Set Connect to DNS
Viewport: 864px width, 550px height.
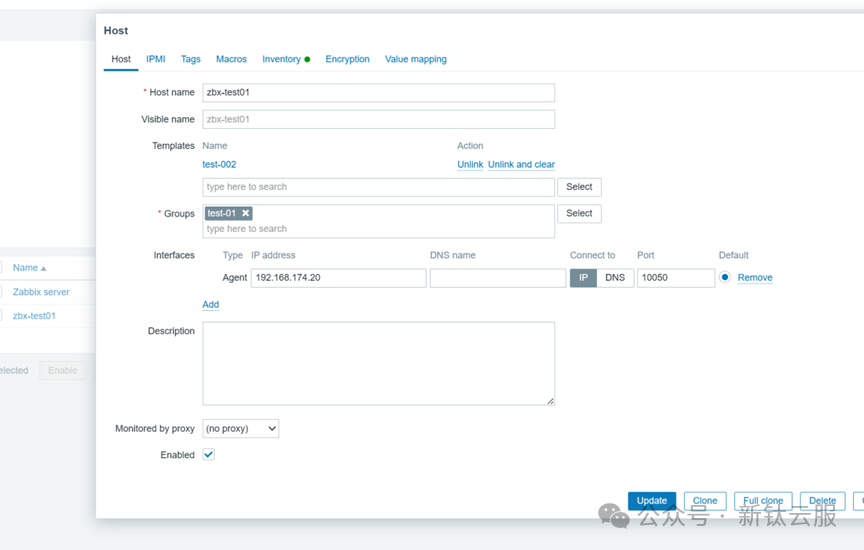click(x=615, y=278)
